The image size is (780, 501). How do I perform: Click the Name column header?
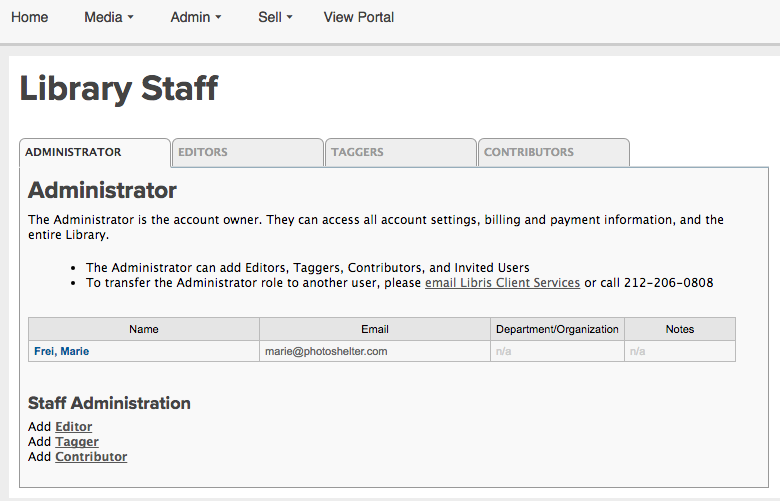(144, 329)
